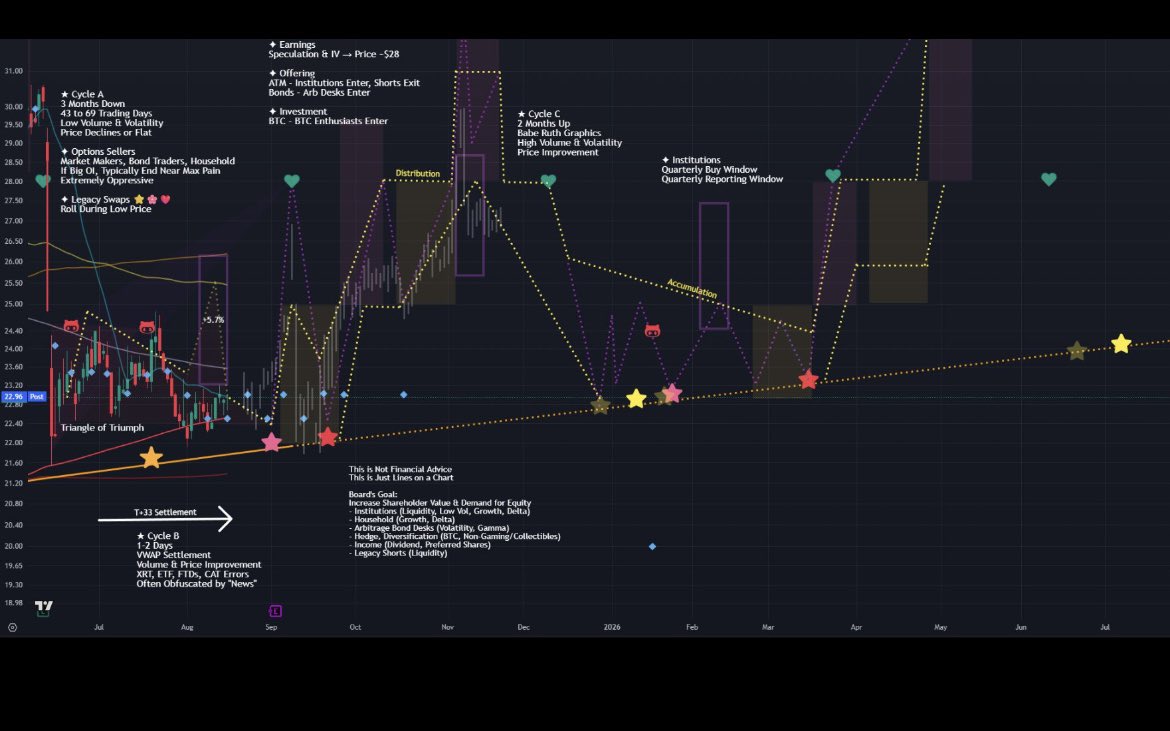Click the red cat face in January 2026

(x=652, y=330)
